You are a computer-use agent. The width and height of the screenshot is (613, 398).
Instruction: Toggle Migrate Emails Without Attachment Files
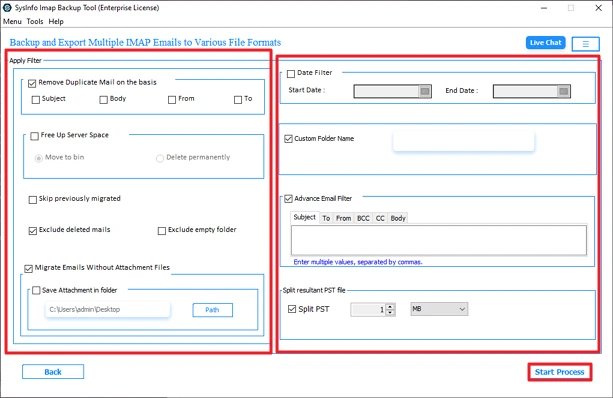29,269
